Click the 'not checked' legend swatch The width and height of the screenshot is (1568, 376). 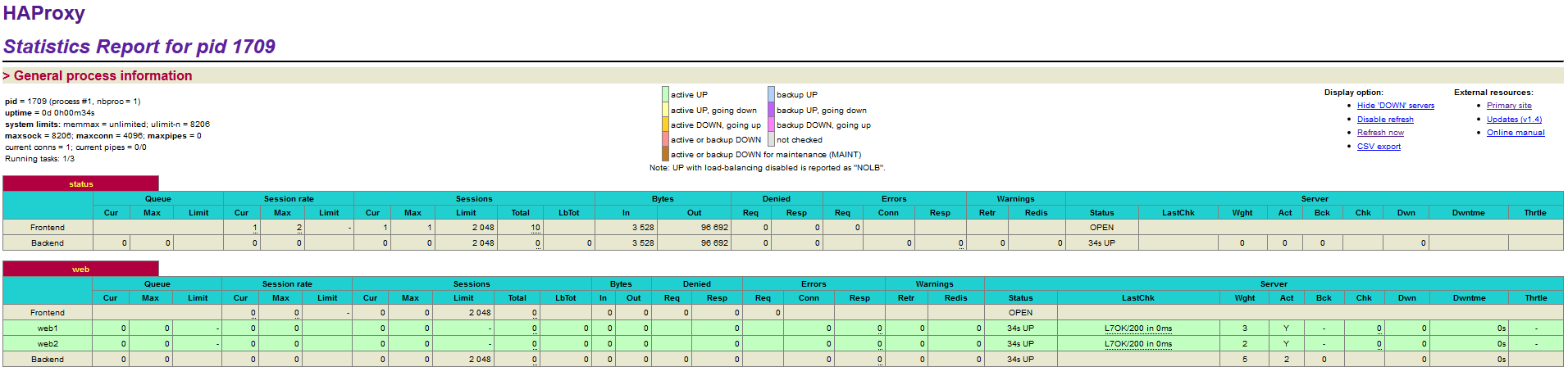771,139
